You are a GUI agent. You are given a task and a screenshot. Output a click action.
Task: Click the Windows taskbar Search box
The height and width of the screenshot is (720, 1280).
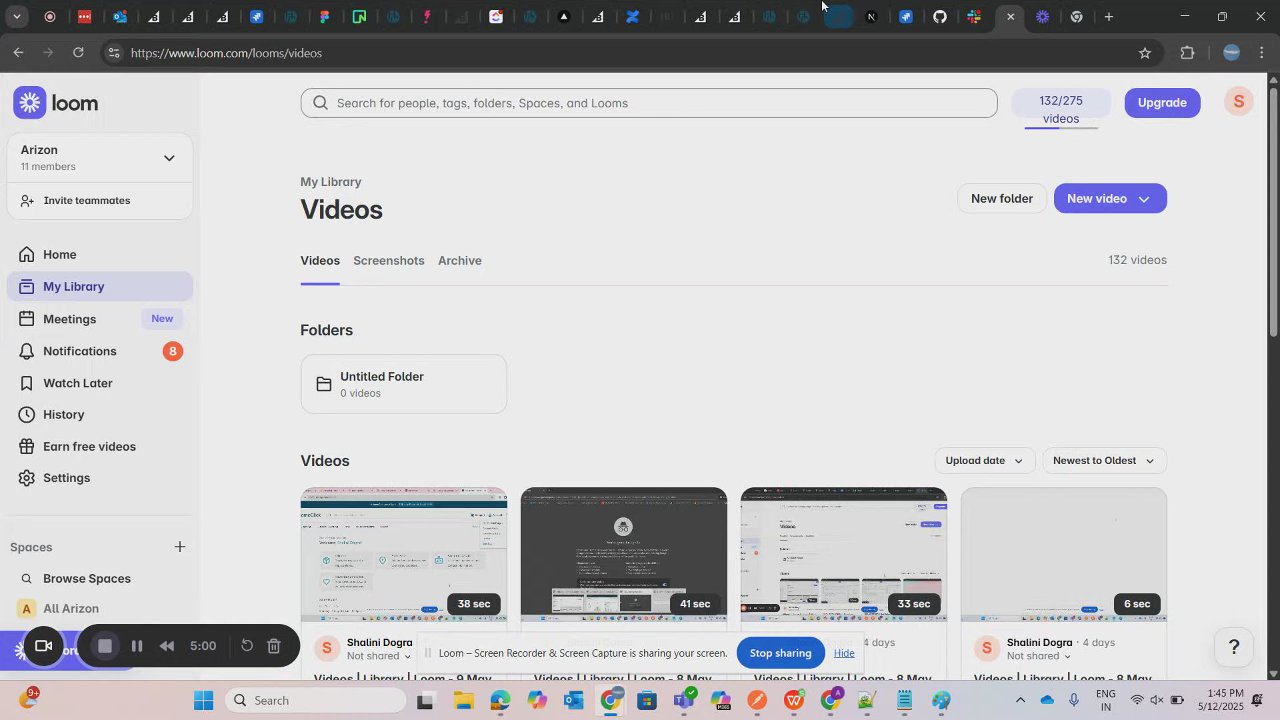tap(316, 700)
